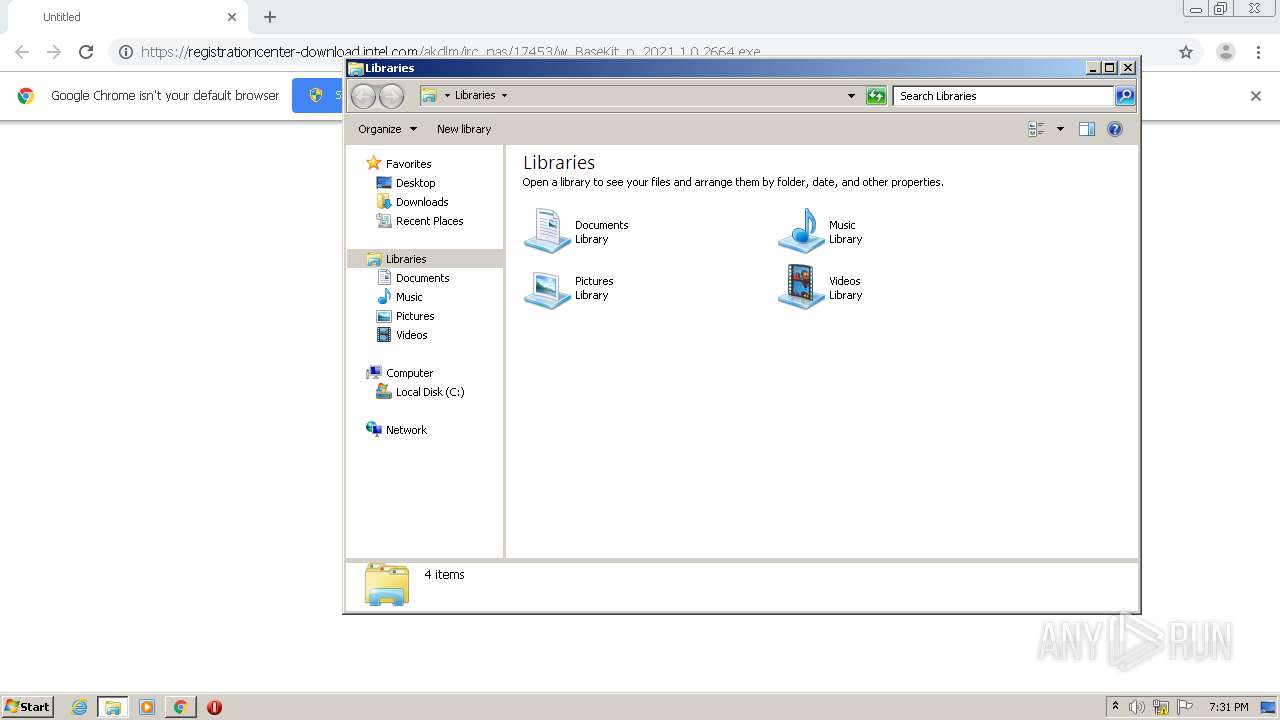
Task: Launch Internet Explorer from taskbar
Action: coord(79,707)
